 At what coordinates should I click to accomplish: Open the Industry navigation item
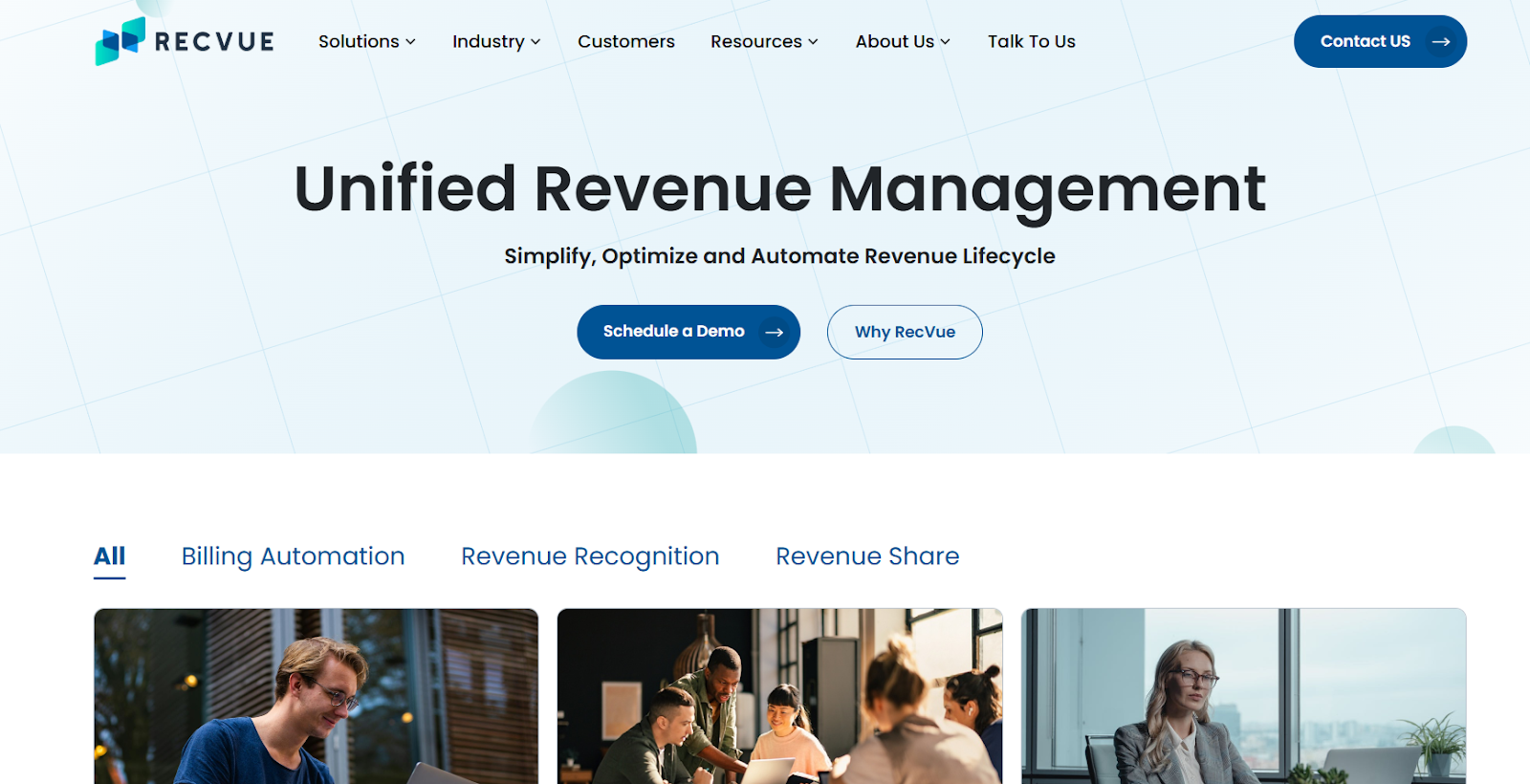pyautogui.click(x=489, y=41)
